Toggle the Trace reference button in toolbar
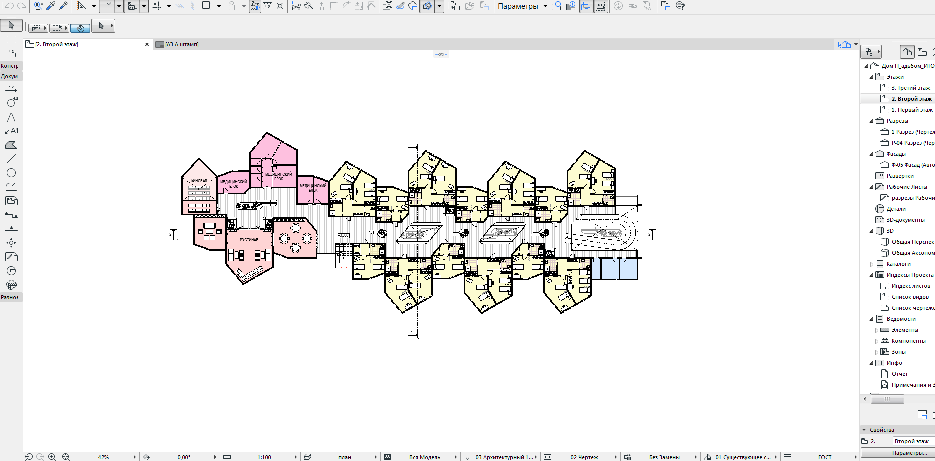The image size is (935, 461). pyautogui.click(x=427, y=6)
